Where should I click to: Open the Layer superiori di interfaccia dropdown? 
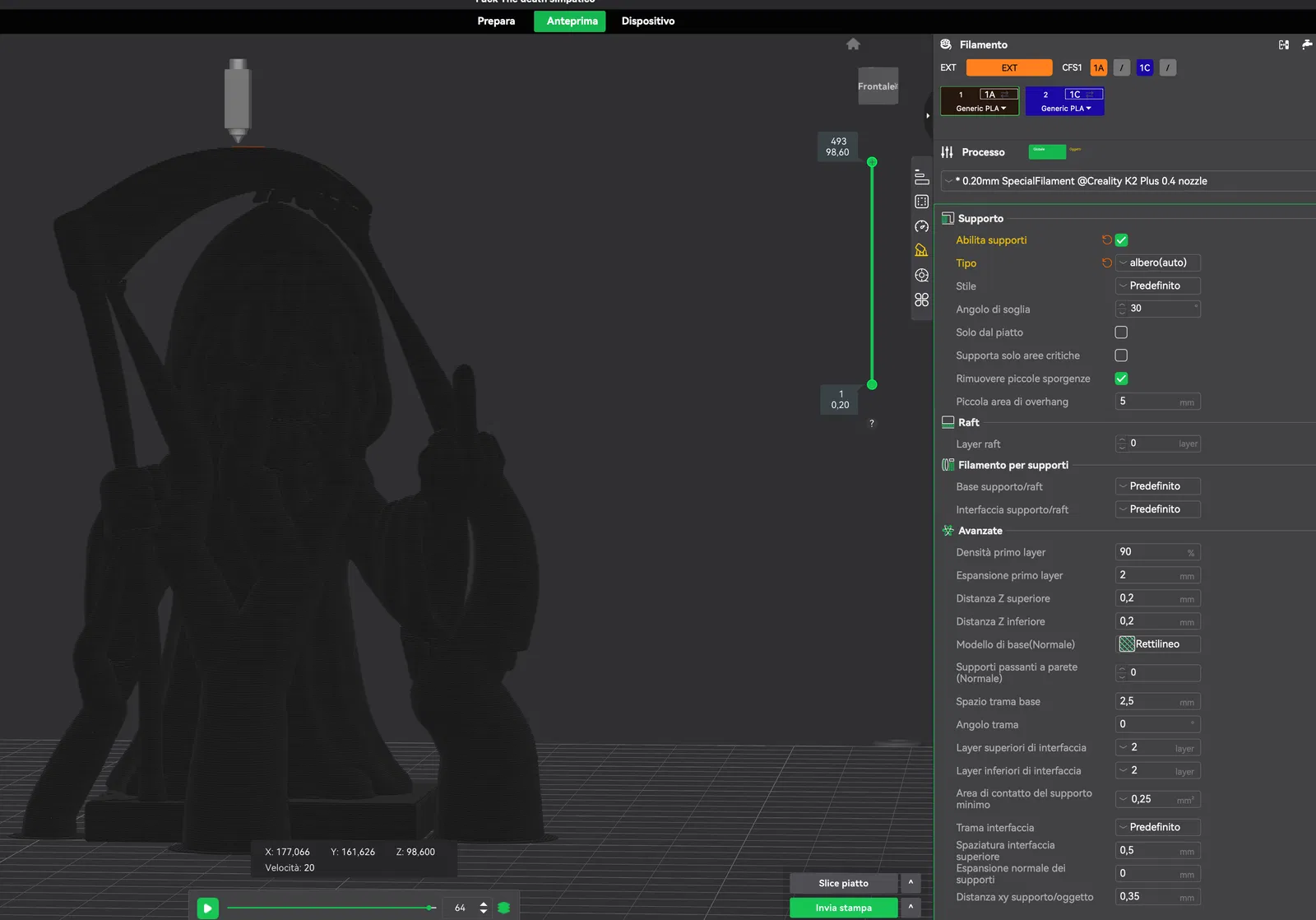(x=1157, y=747)
